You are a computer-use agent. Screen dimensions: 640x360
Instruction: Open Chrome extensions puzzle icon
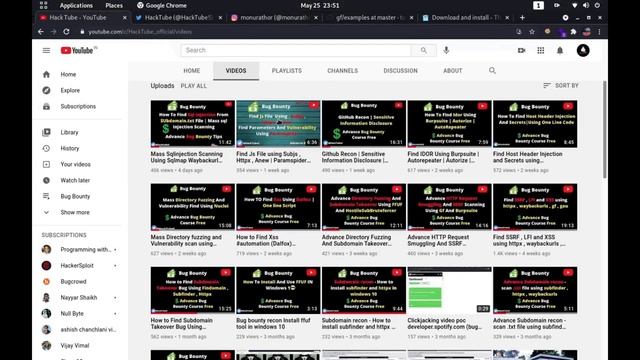pyautogui.click(x=573, y=31)
